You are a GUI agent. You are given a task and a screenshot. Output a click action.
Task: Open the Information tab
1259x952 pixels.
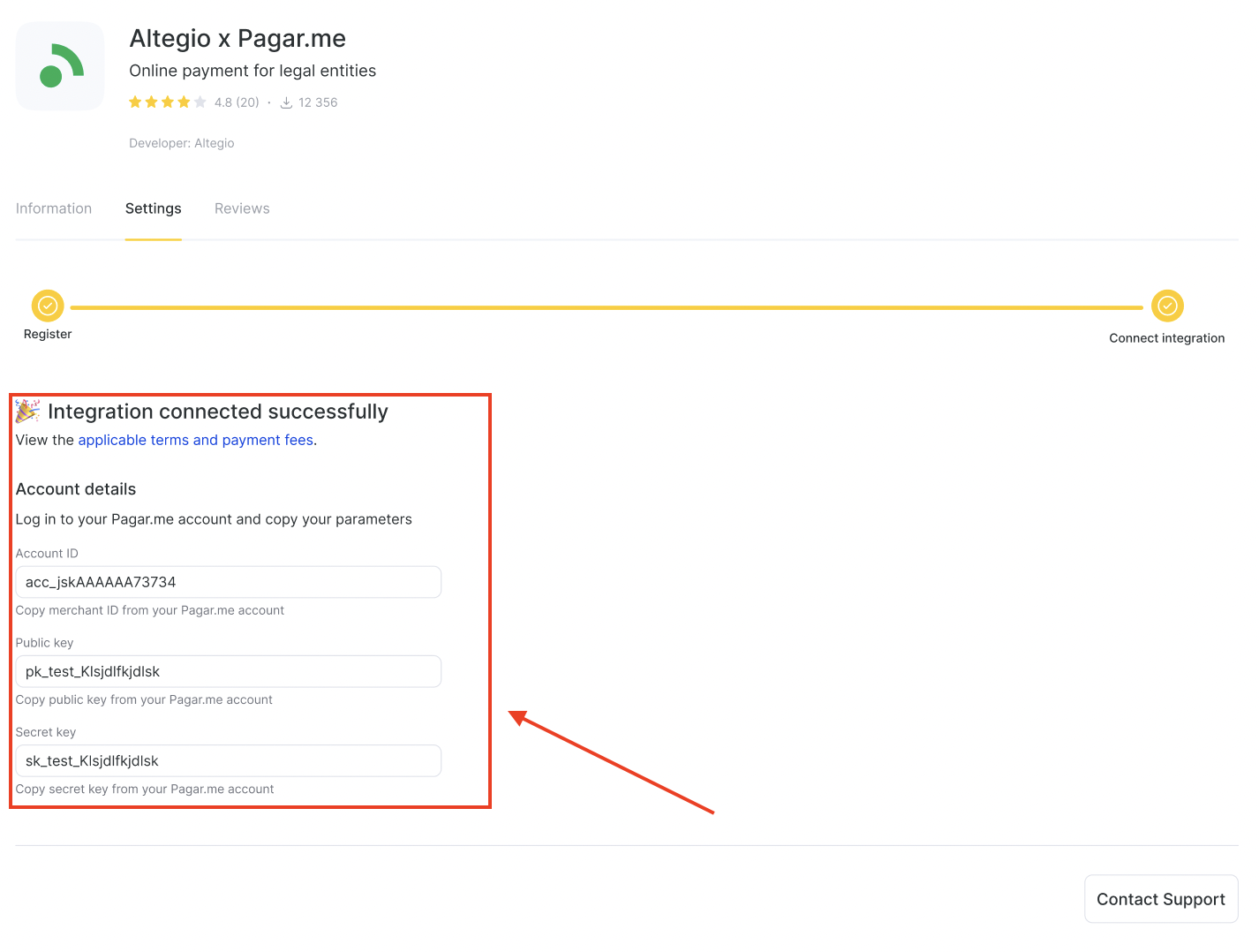click(x=54, y=208)
